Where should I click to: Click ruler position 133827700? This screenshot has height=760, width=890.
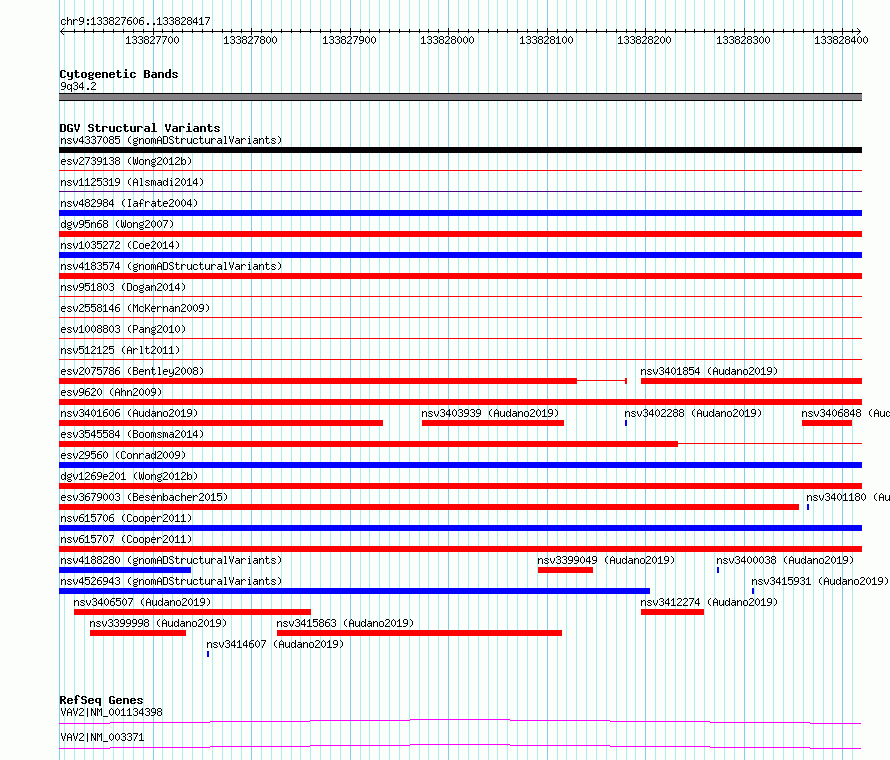click(152, 40)
